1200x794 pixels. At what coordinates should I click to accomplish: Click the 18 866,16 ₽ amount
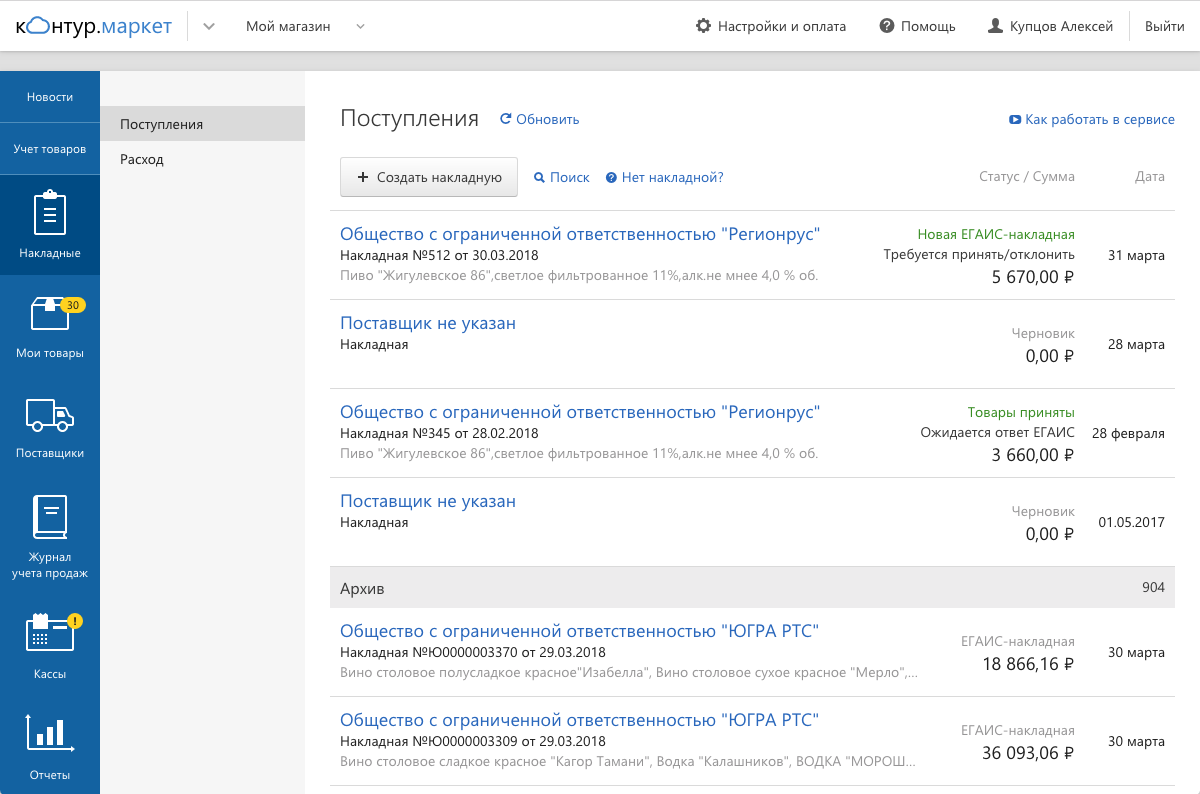pyautogui.click(x=1028, y=664)
